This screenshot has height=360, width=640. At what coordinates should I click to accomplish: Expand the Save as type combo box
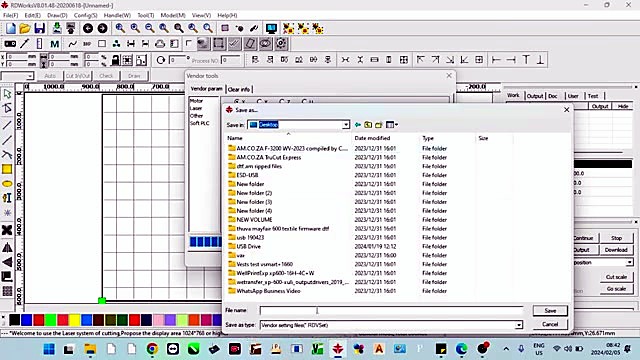pos(518,325)
